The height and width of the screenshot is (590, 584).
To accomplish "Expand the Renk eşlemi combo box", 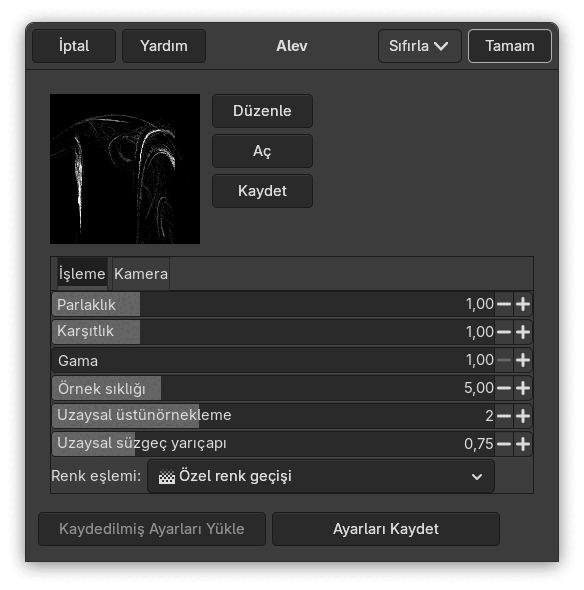I will [x=321, y=476].
